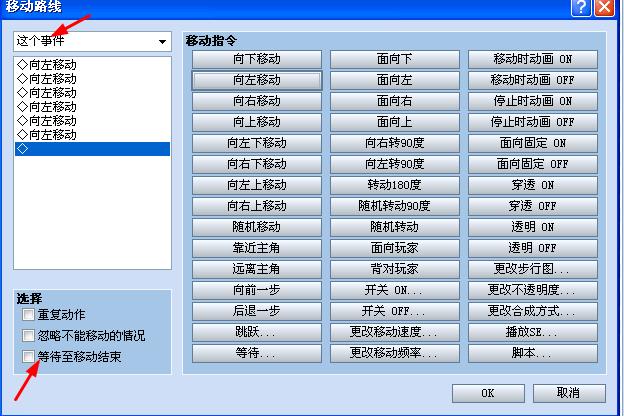
Task: Click the 面向上 button
Action: [x=395, y=122]
